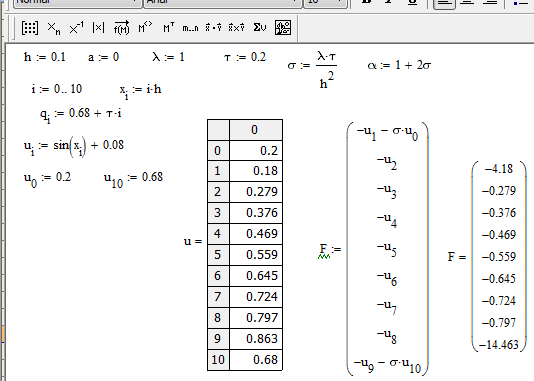The height and width of the screenshot is (381, 534).
Task: Add a subscript with Xn button
Action: [53, 28]
